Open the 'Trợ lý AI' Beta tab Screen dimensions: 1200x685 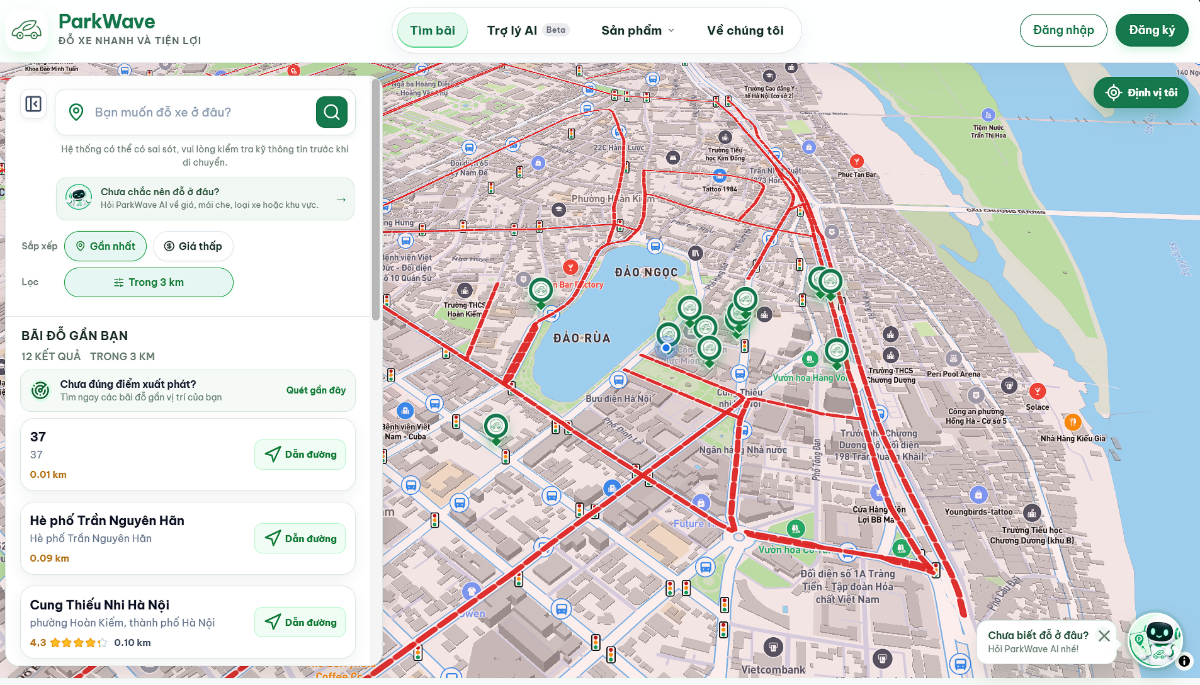528,30
